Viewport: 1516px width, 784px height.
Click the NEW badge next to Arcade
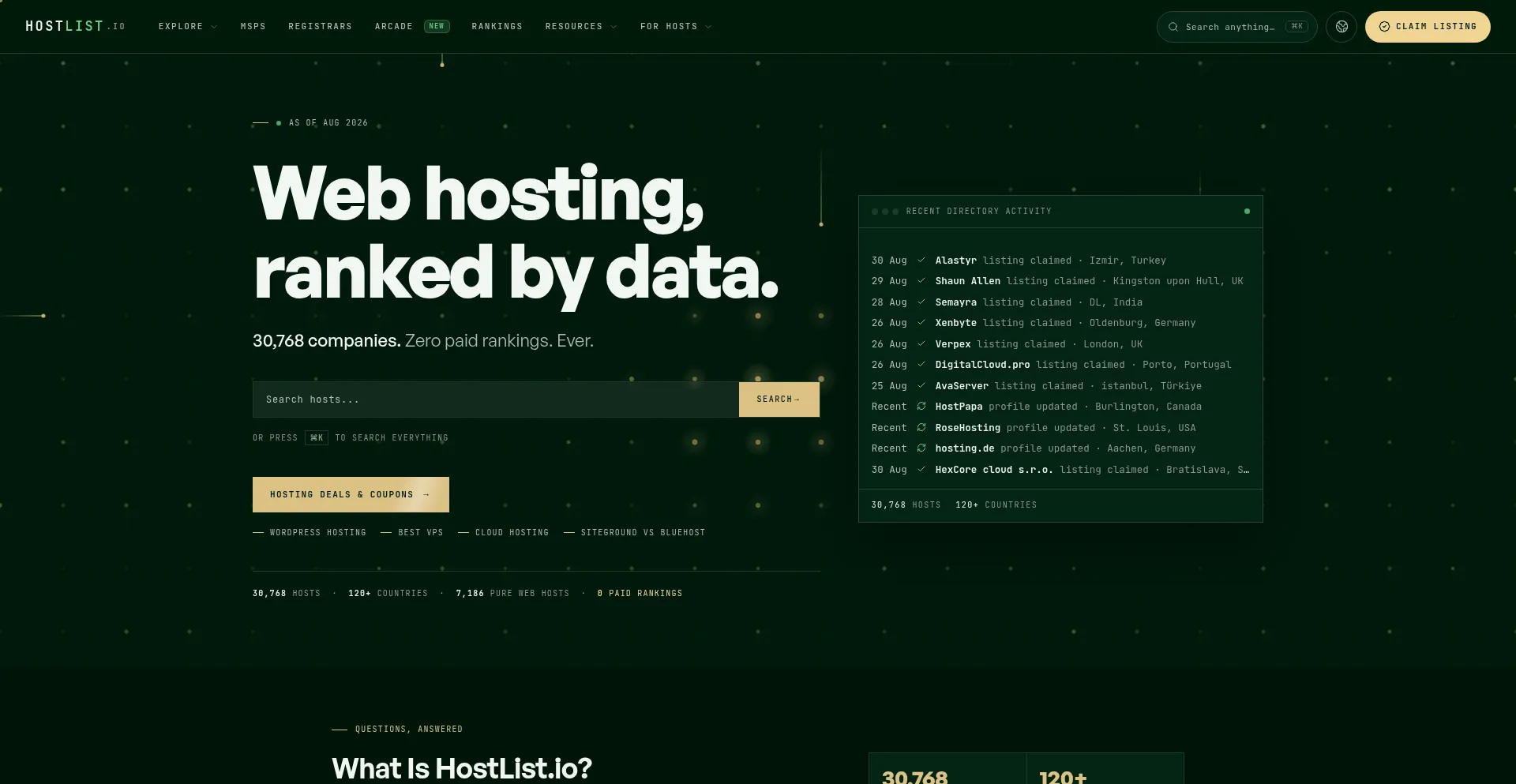point(437,26)
